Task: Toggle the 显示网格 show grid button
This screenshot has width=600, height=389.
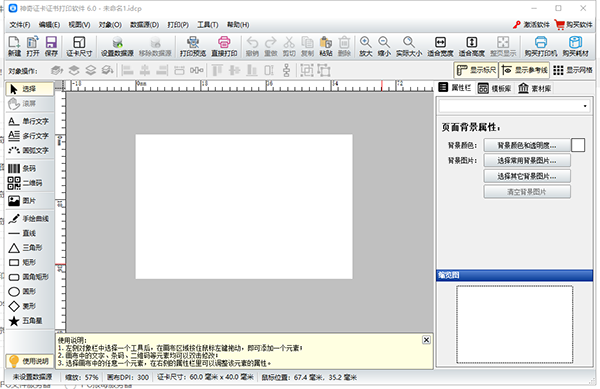Action: pyautogui.click(x=572, y=70)
